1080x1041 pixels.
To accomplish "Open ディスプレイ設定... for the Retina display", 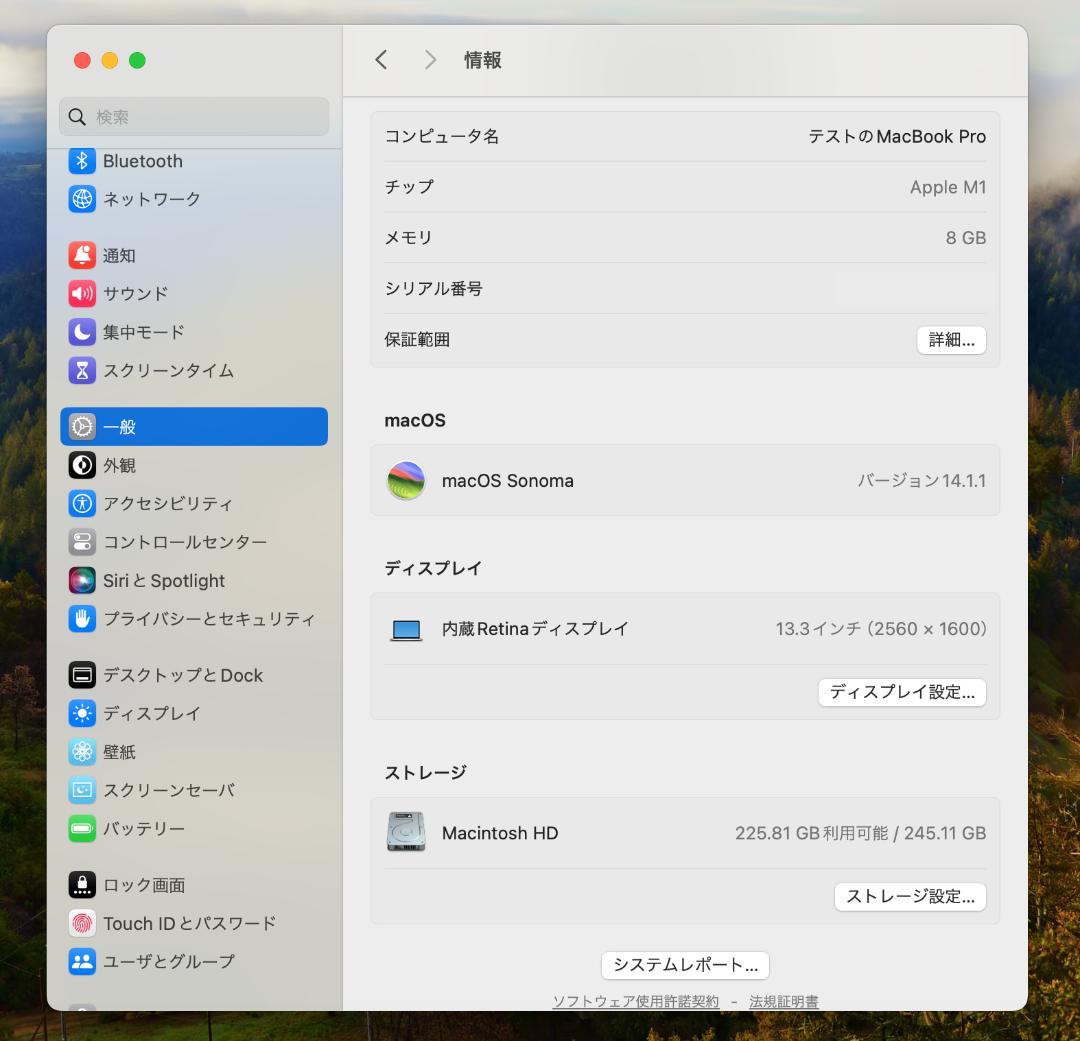I will (901, 692).
